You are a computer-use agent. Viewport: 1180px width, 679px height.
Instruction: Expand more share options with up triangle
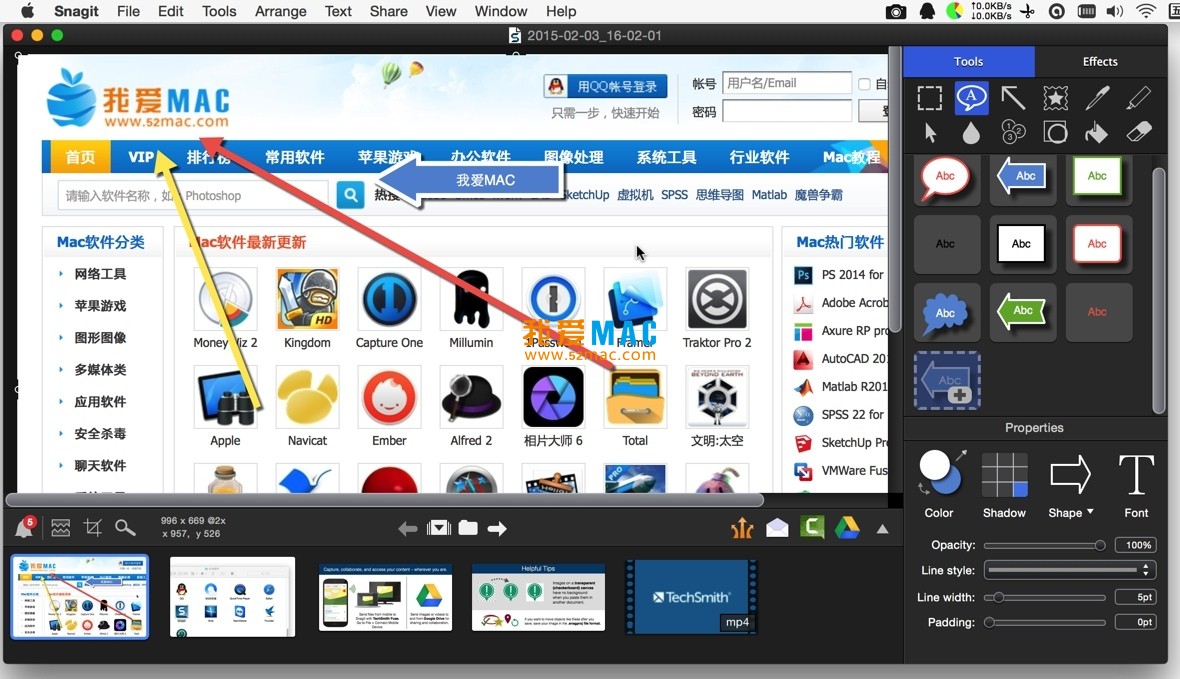coord(882,529)
